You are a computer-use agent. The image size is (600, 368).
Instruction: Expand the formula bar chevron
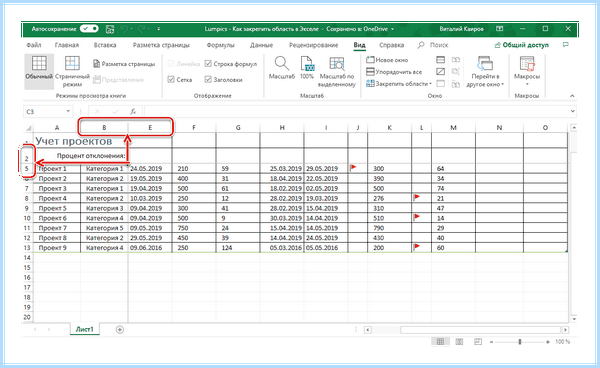(572, 111)
